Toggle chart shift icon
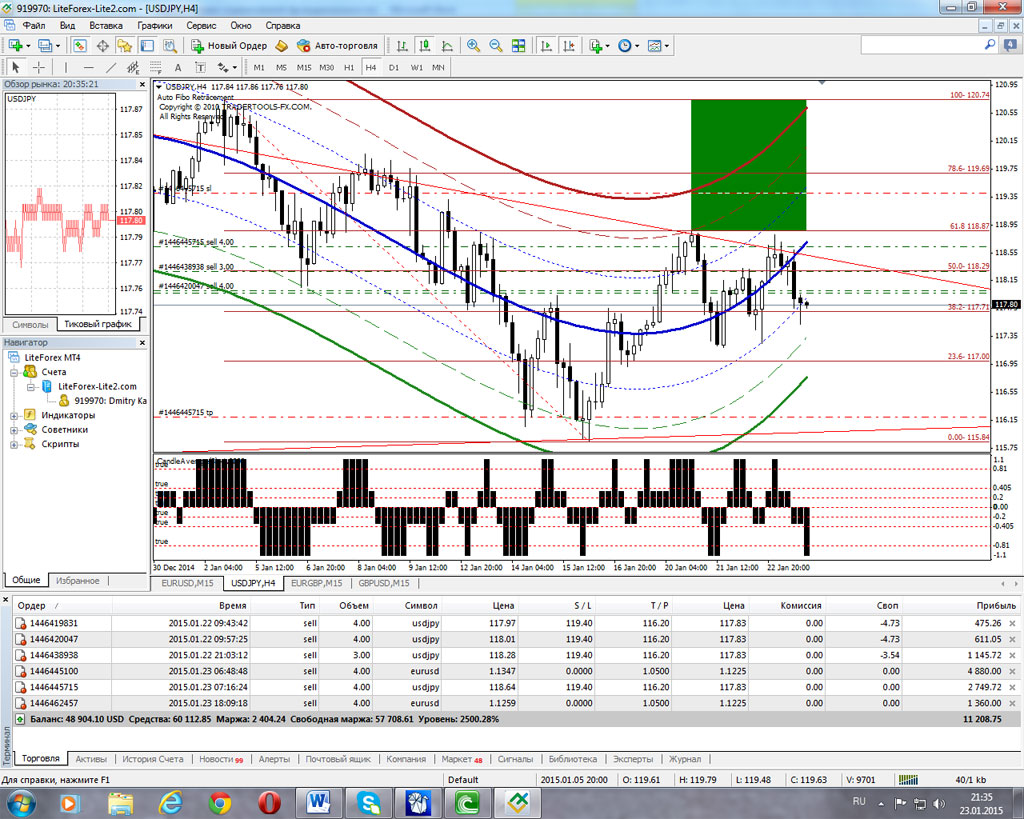The height and width of the screenshot is (819, 1024). pos(568,46)
